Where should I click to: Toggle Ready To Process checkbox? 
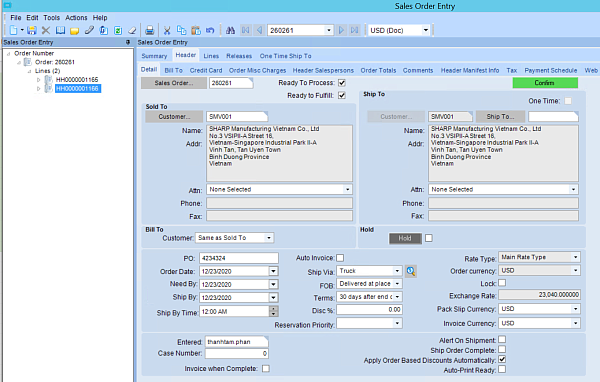tap(342, 83)
